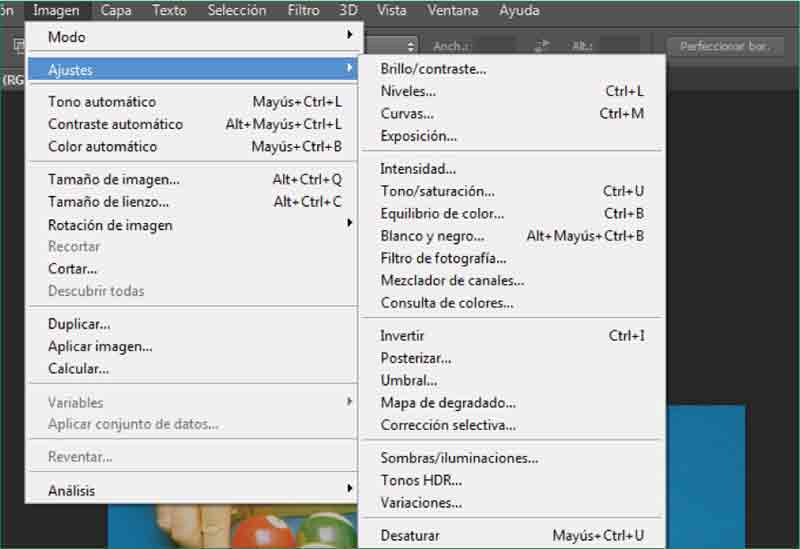The height and width of the screenshot is (549, 800).
Task: Open Curvas adjustment dialog
Action: [x=407, y=113]
